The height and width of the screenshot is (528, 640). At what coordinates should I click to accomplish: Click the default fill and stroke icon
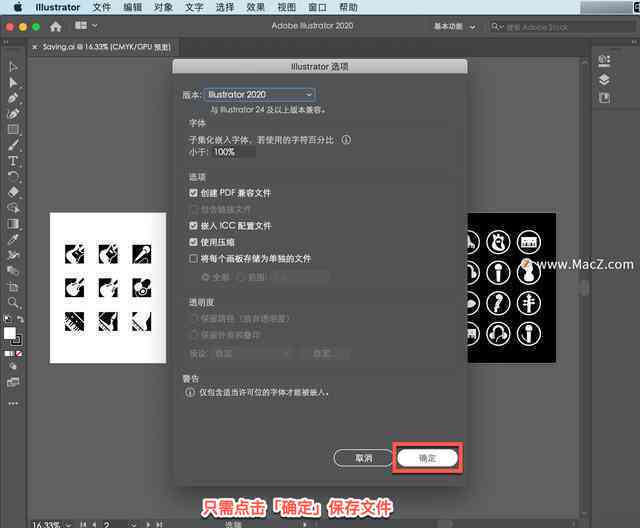(x=7, y=319)
